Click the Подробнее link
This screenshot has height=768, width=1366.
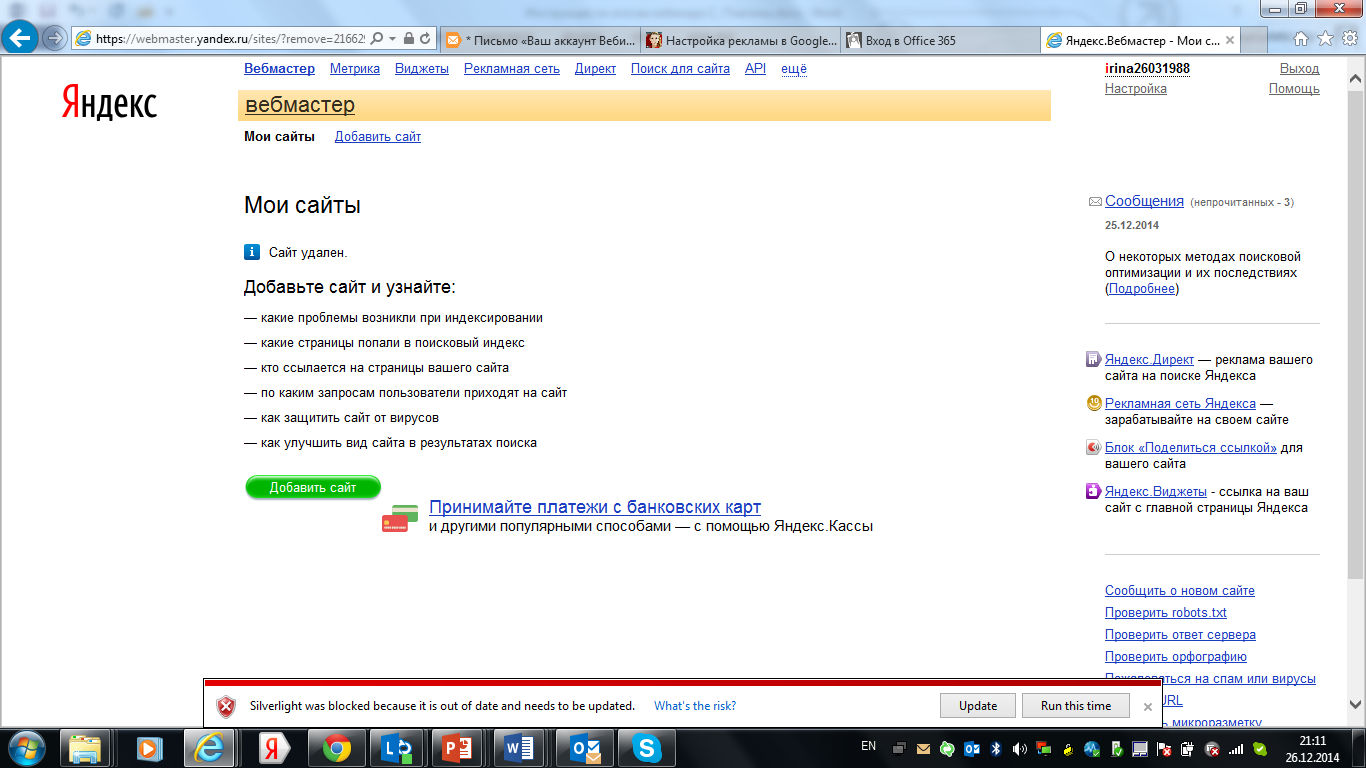pos(1143,289)
